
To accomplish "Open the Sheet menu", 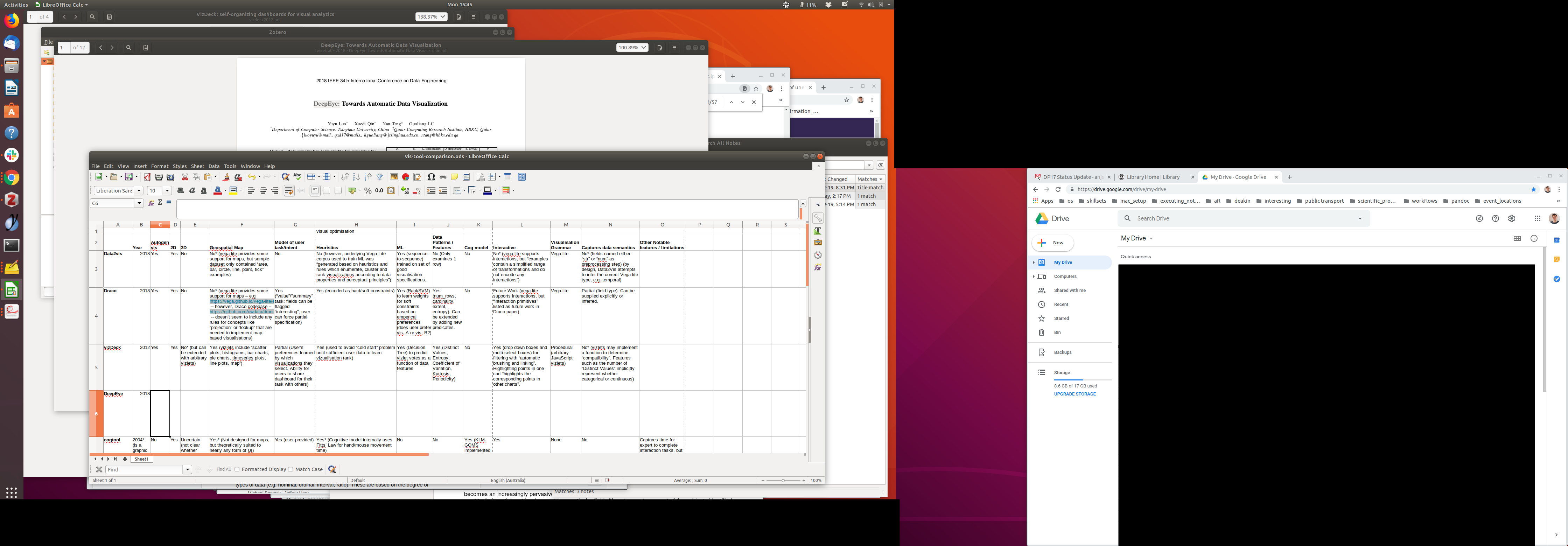I will pos(197,166).
